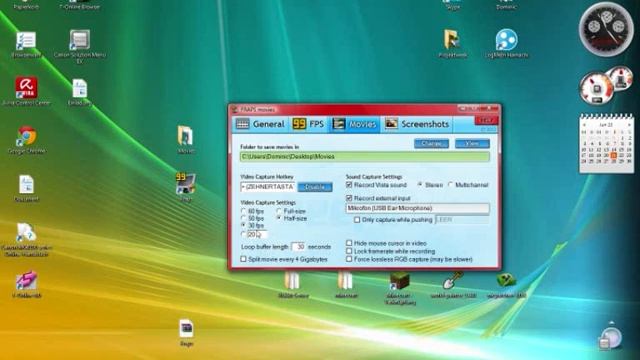This screenshot has height=360, width=640.
Task: Open the document icon below Google Chrome
Action: point(26,185)
